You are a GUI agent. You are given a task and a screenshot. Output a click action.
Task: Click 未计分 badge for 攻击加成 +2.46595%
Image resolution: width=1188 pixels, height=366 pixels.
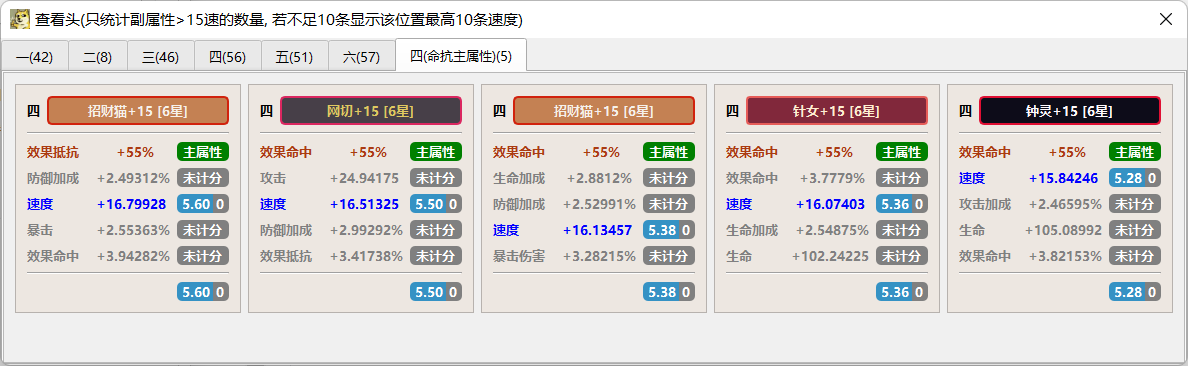click(1135, 204)
